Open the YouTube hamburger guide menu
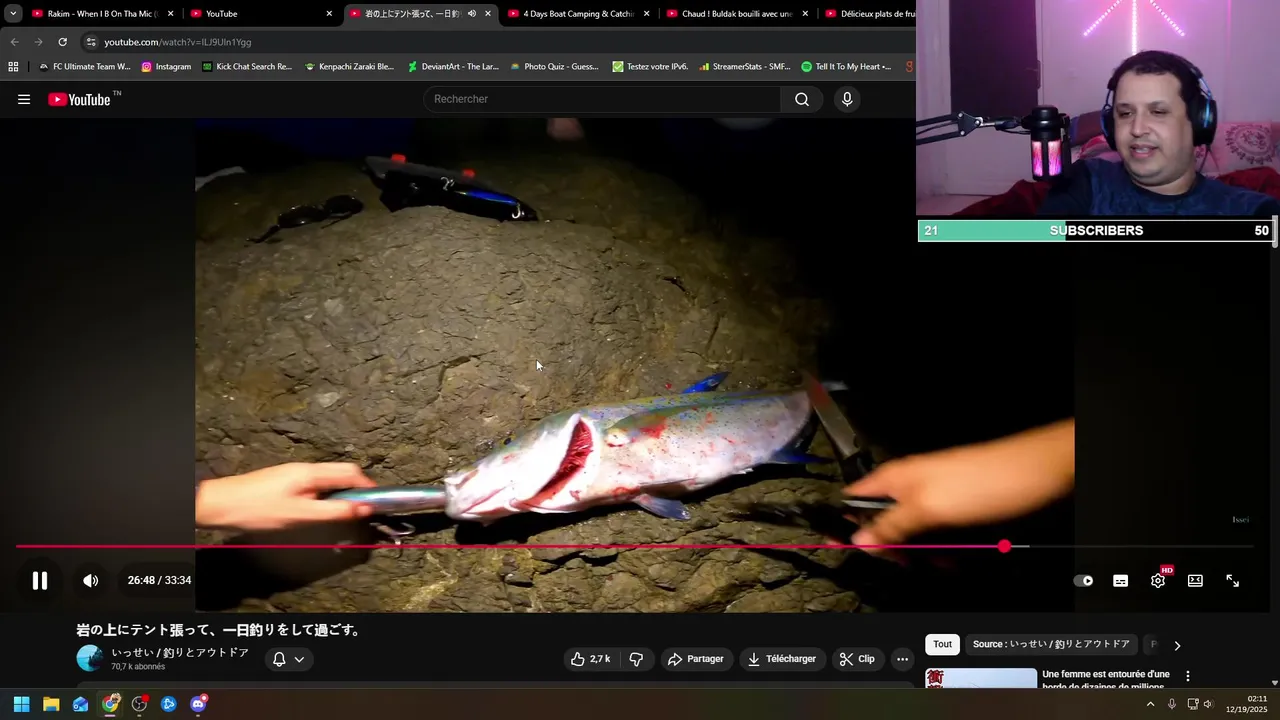This screenshot has width=1280, height=720. click(24, 99)
